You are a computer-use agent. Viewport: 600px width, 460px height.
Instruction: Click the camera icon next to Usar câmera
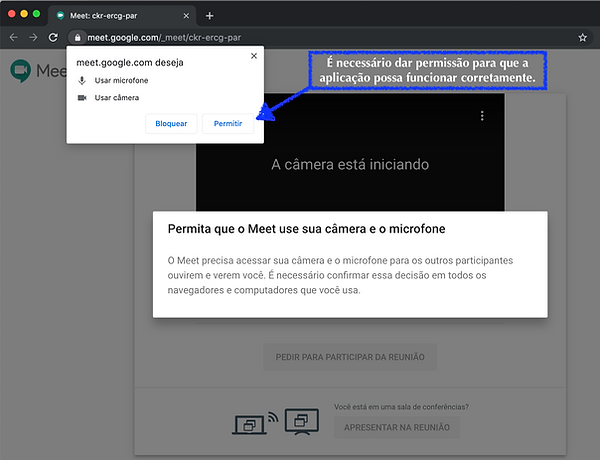82,98
